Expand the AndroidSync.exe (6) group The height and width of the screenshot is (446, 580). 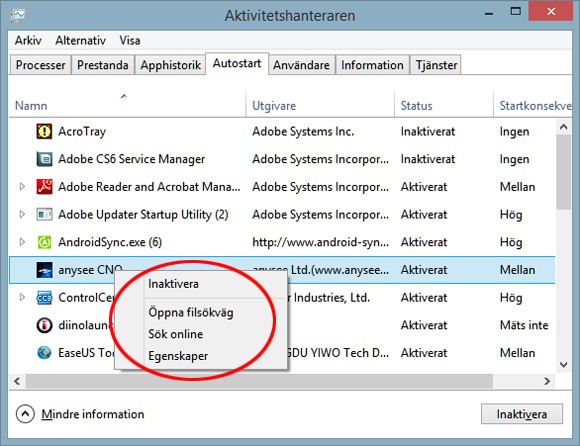tap(22, 242)
